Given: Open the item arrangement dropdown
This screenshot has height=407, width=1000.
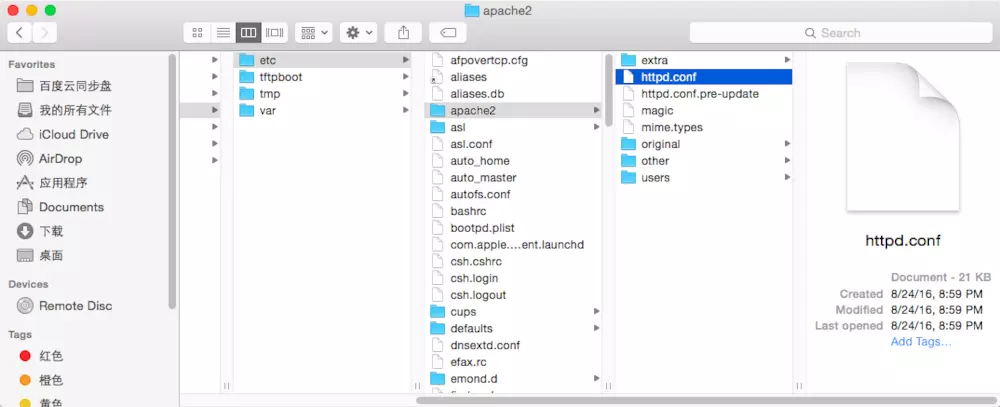Looking at the screenshot, I should [x=314, y=33].
